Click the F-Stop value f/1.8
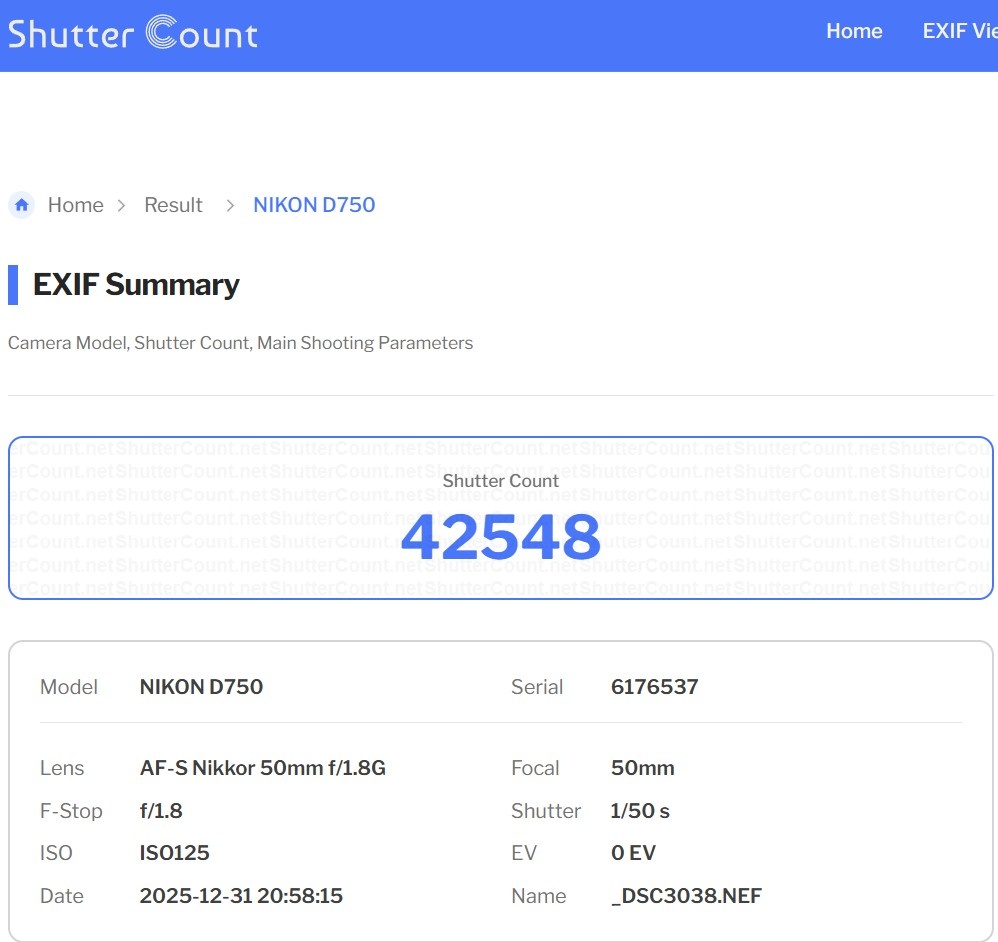Viewport: 998px width, 942px height. pos(161,811)
